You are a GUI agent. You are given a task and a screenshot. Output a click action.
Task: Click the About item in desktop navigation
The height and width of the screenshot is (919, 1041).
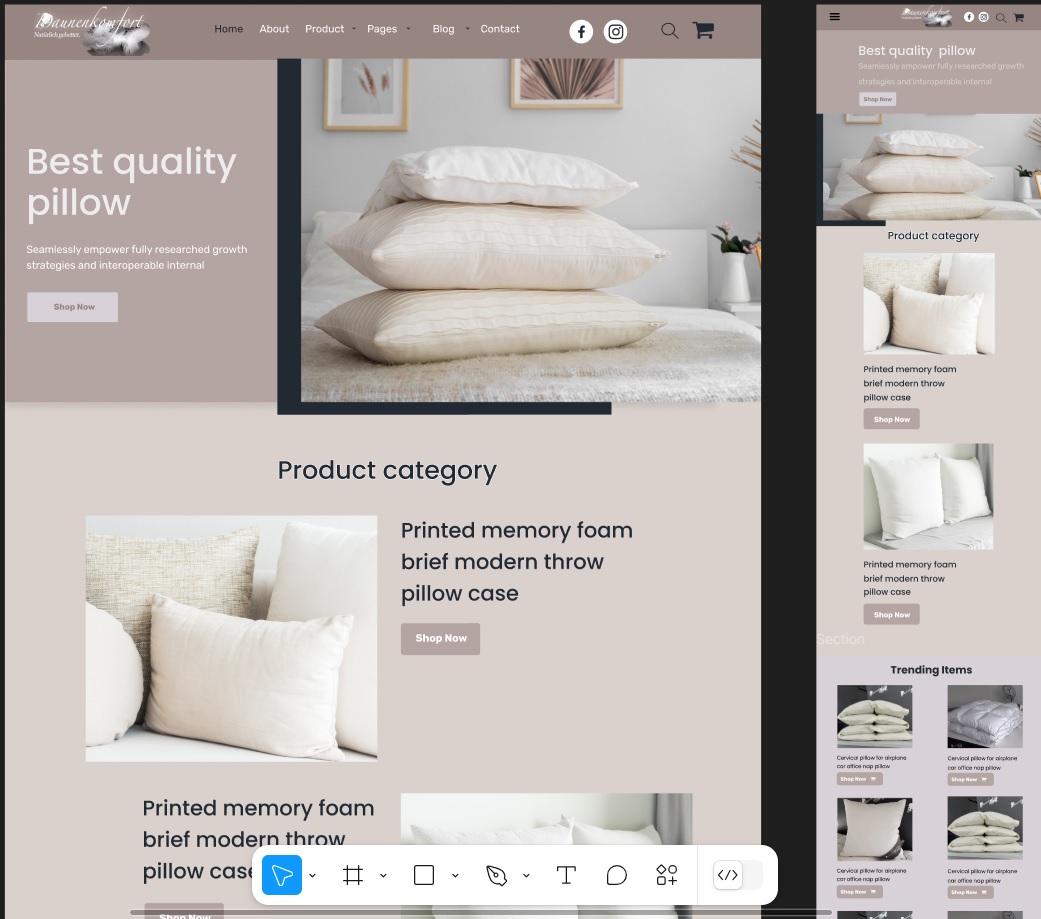coord(274,29)
